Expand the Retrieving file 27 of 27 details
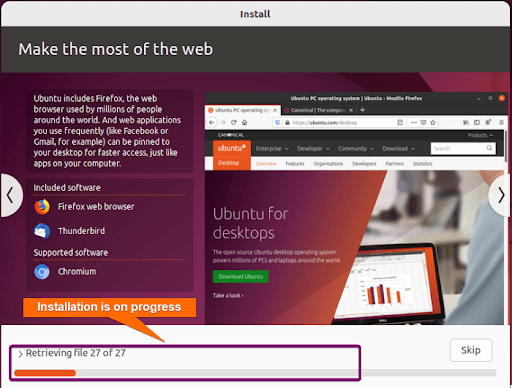 [x=20, y=354]
